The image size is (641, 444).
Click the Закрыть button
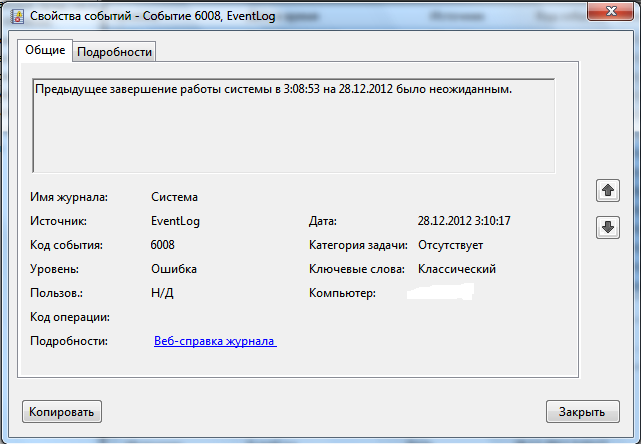(583, 412)
